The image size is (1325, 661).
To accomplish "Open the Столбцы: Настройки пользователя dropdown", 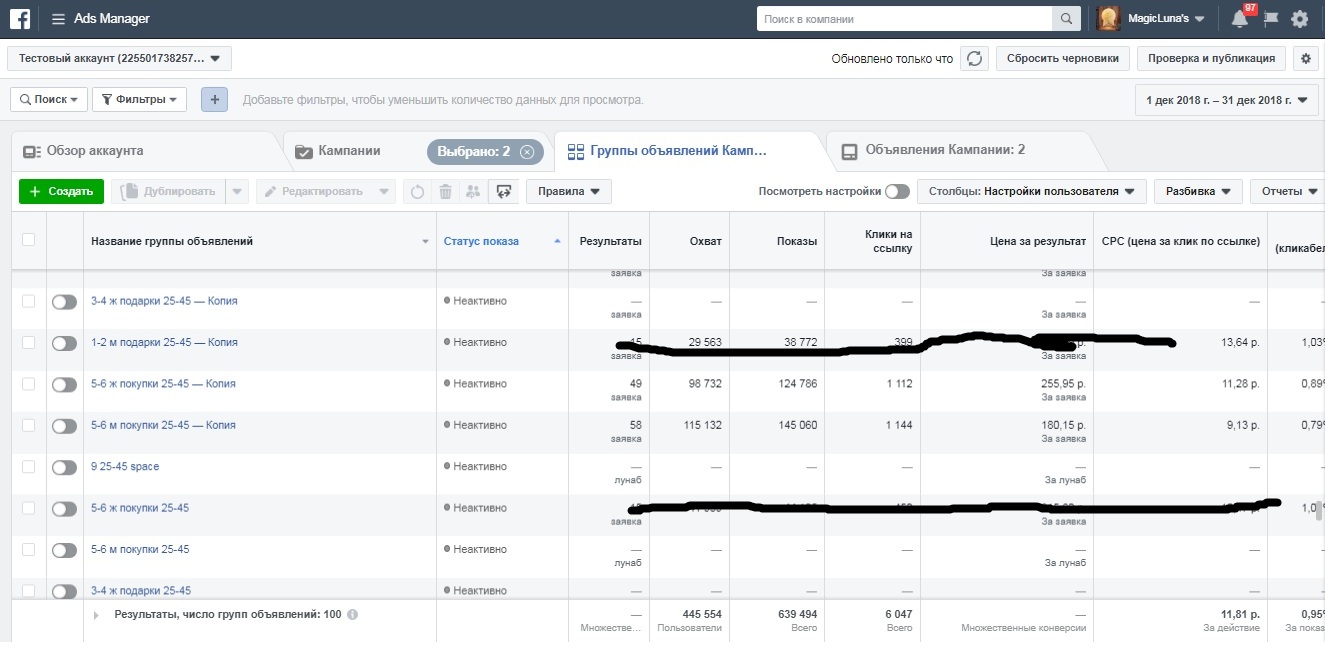I will click(1032, 191).
